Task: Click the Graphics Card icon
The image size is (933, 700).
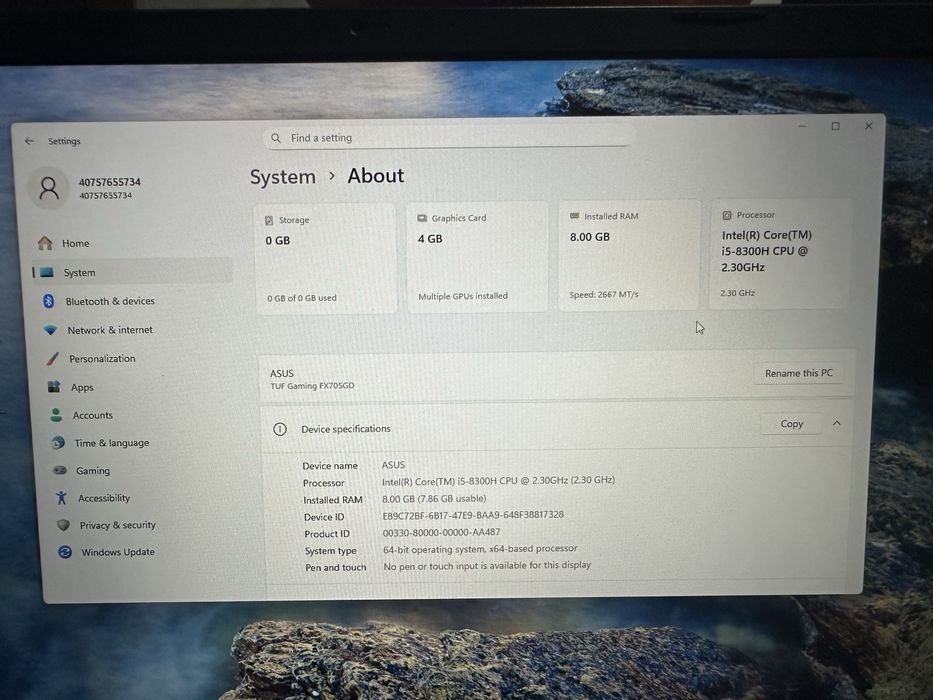Action: click(x=422, y=218)
